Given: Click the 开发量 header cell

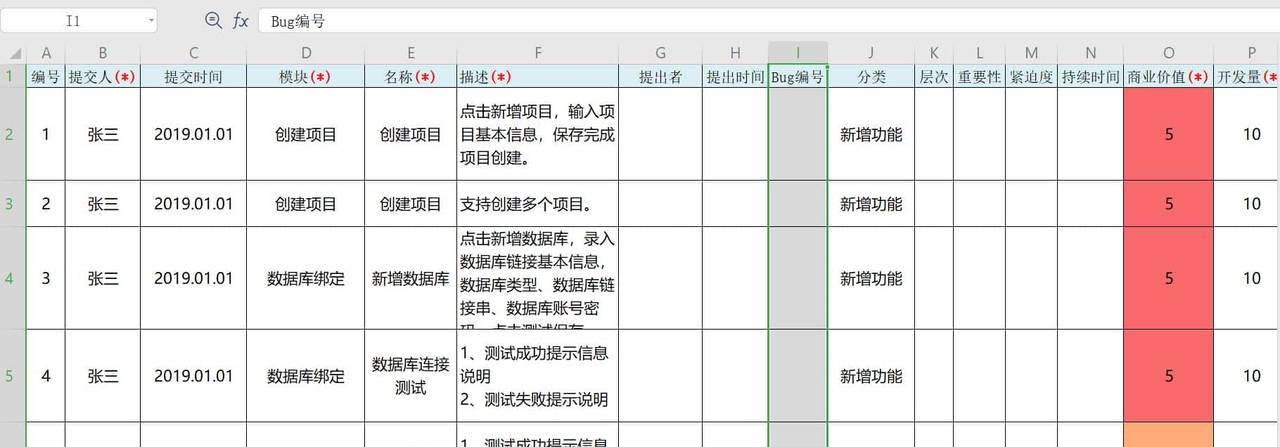Looking at the screenshot, I should coord(1247,76).
